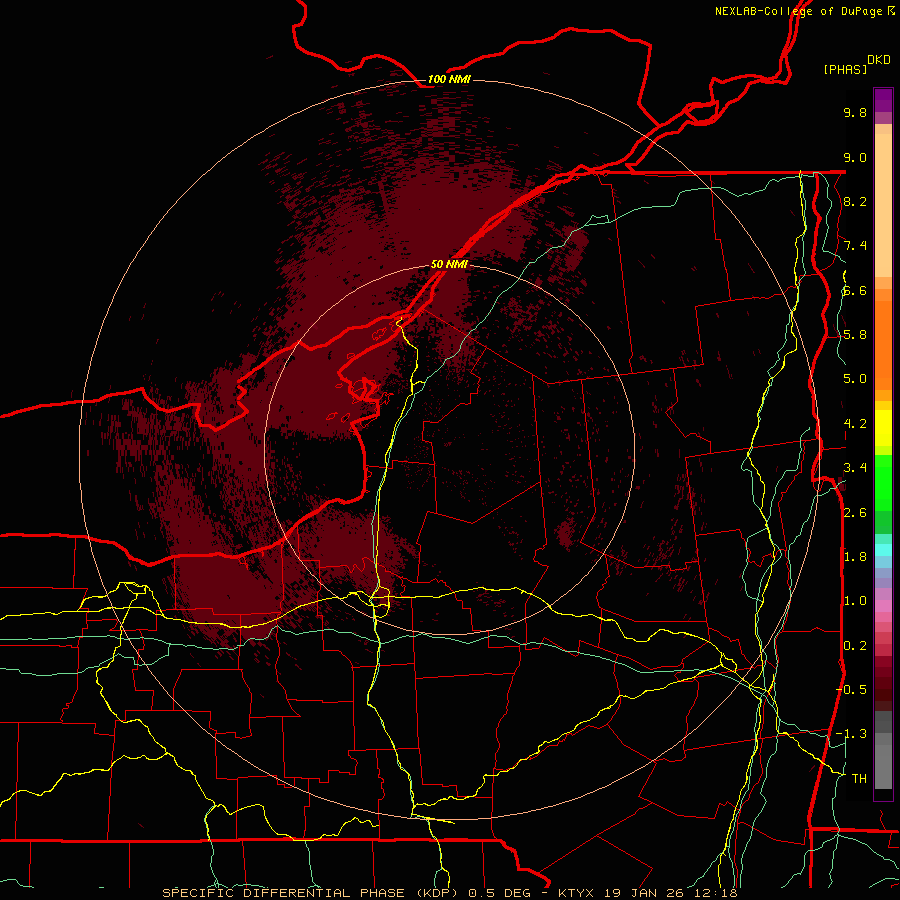Click the 1.8 value on color scale
The height and width of the screenshot is (900, 900).
(855, 557)
